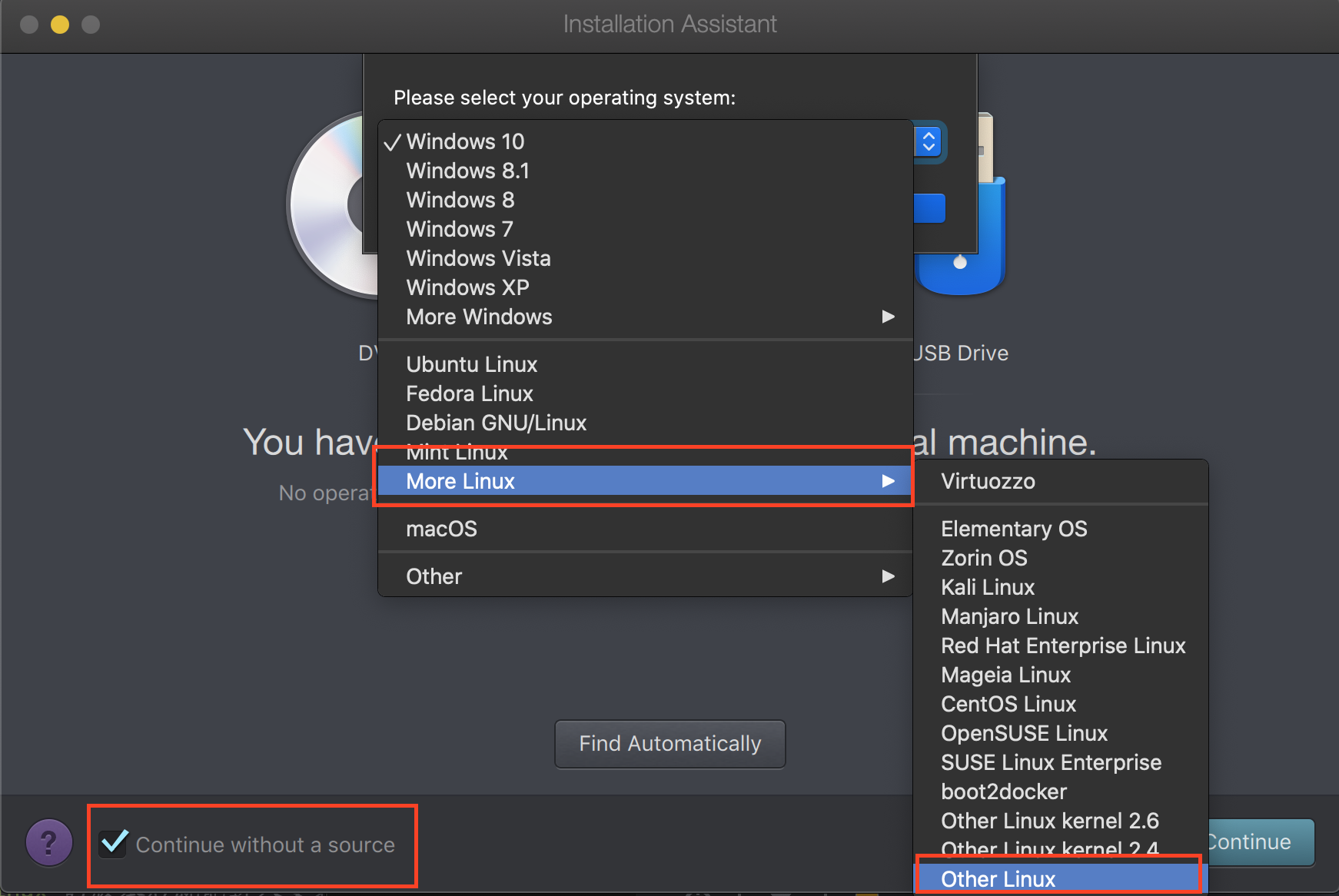
Task: Pick Red Hat Enterprise Linux
Action: (x=1061, y=645)
